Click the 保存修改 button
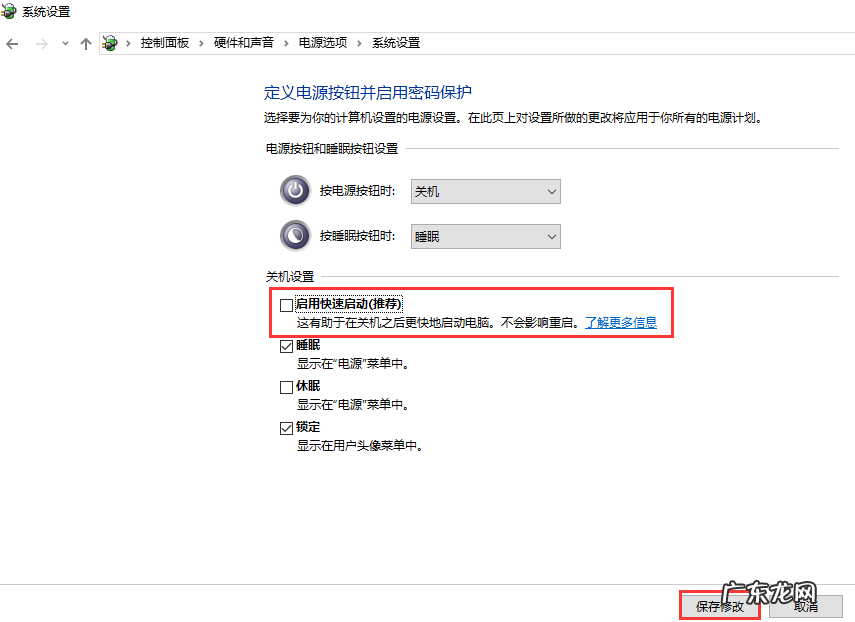 pyautogui.click(x=719, y=606)
